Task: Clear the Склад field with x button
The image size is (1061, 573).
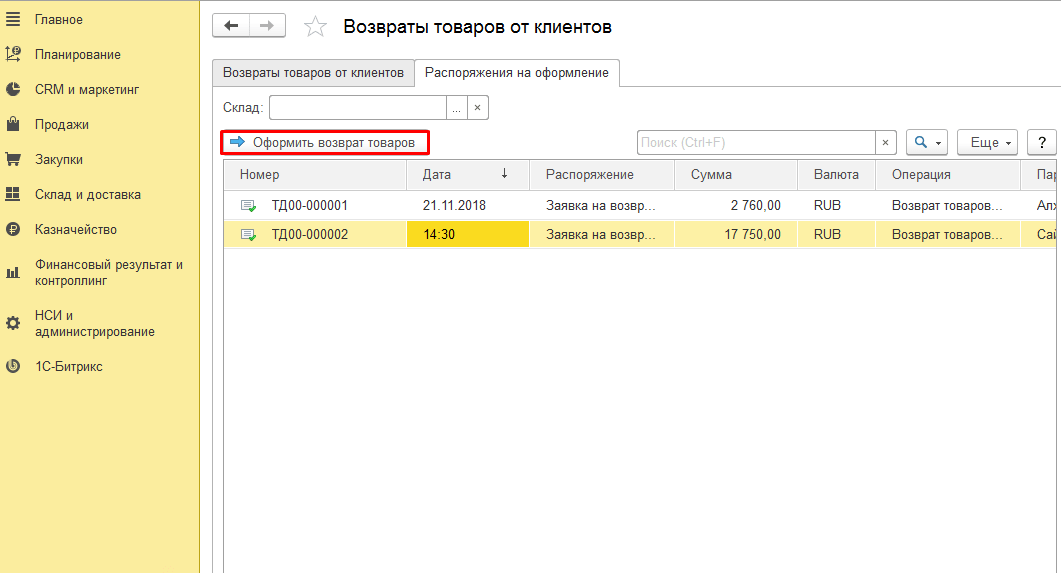Action: pyautogui.click(x=477, y=108)
